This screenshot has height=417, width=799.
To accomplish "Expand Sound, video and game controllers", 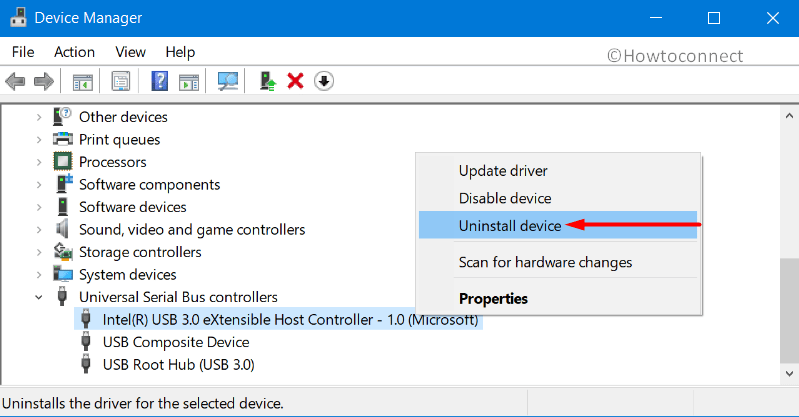I will point(39,230).
